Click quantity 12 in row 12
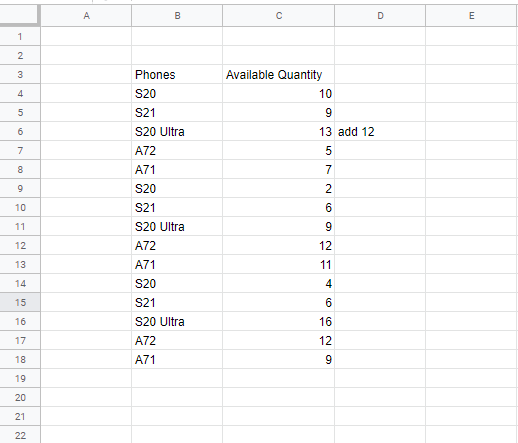518x443 pixels. tap(279, 245)
